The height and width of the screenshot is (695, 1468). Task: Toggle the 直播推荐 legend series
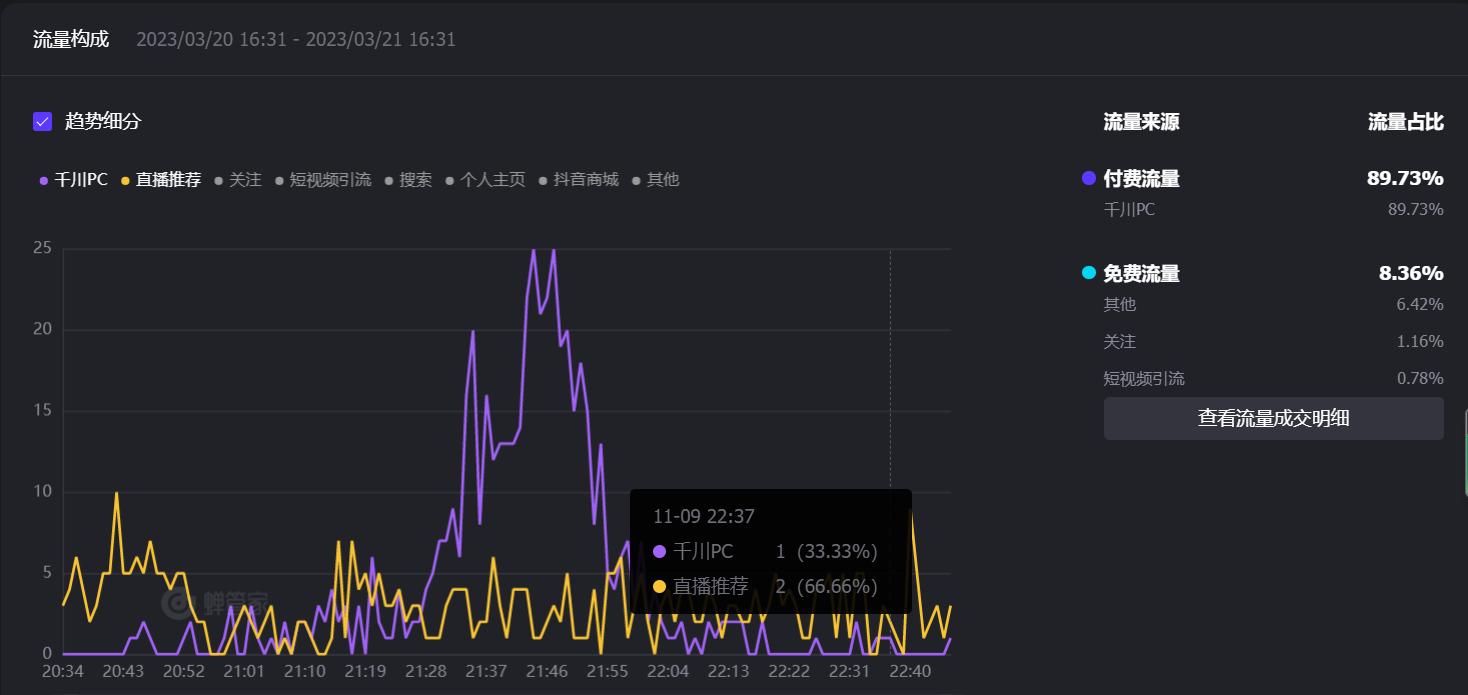pyautogui.click(x=161, y=180)
